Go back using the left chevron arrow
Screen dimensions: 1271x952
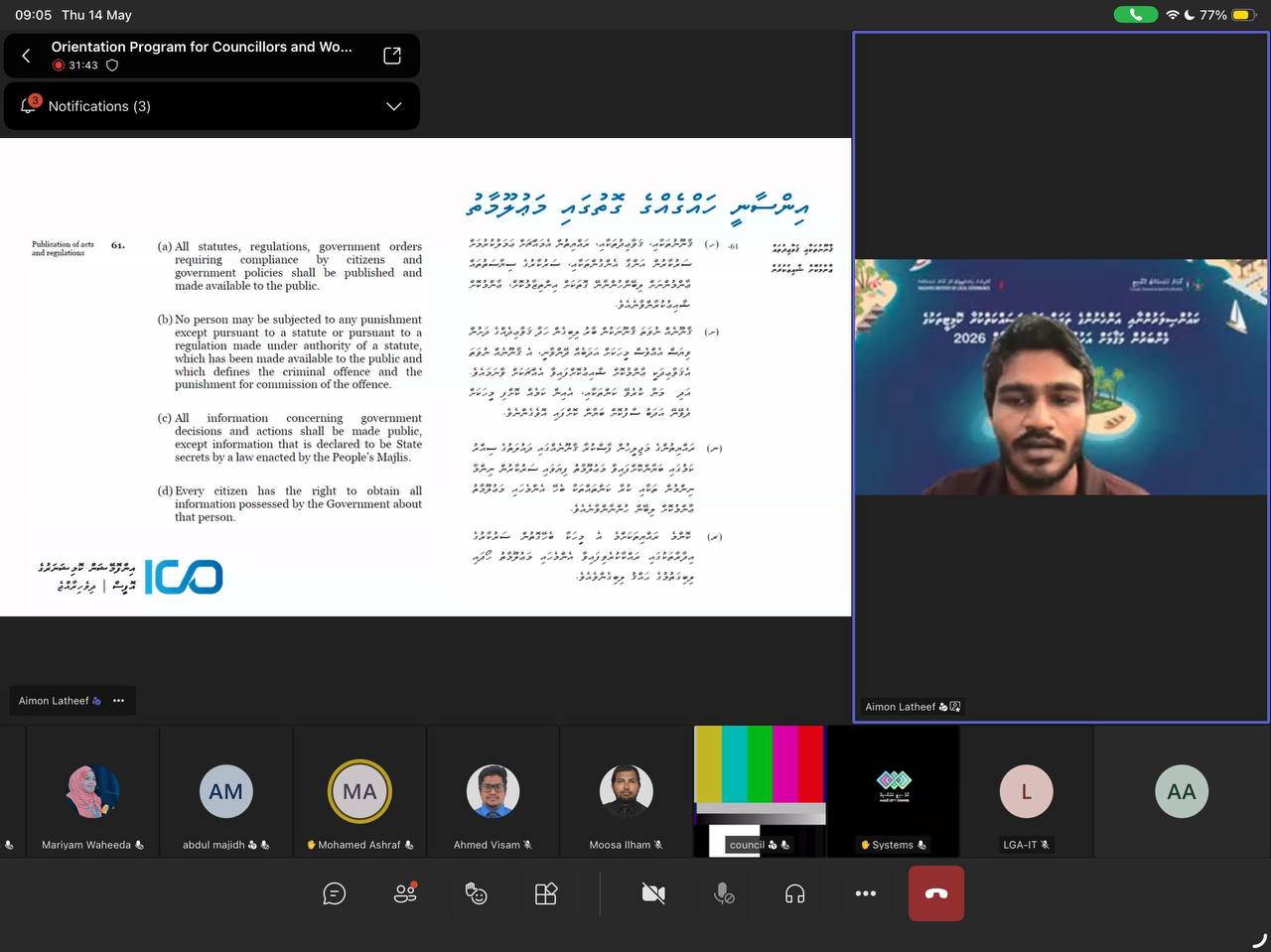pos(27,56)
